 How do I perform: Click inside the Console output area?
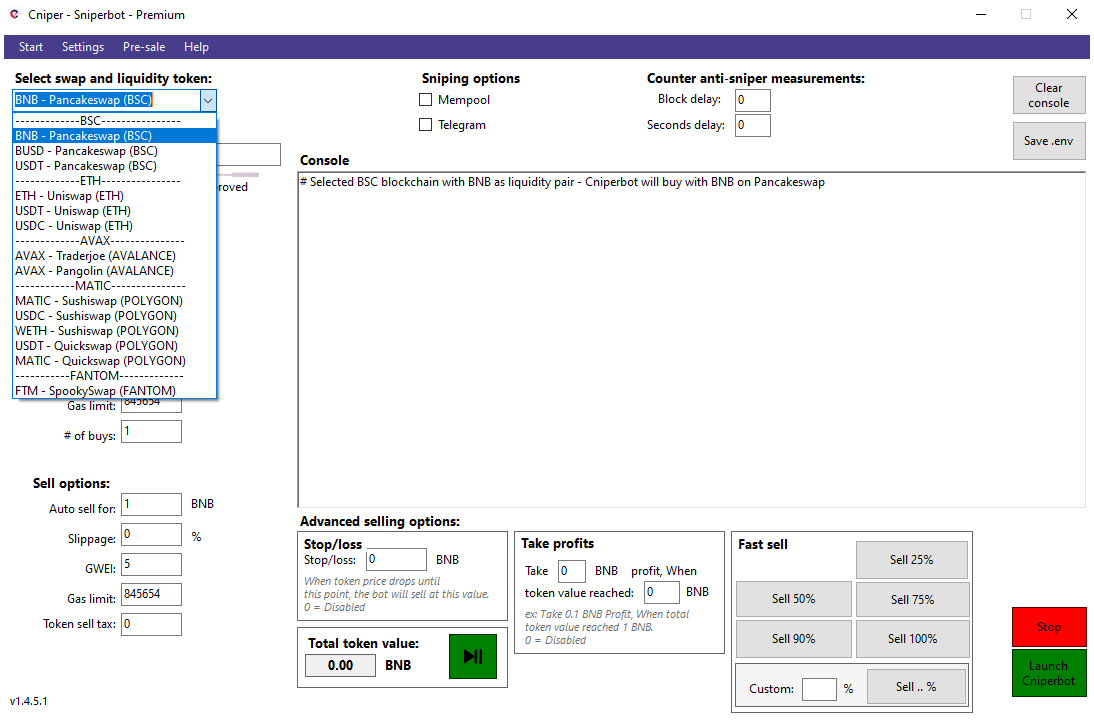coord(691,339)
